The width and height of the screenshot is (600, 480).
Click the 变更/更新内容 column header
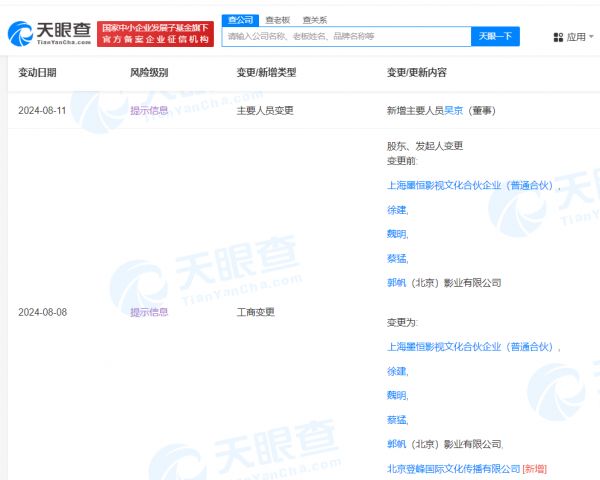417,72
